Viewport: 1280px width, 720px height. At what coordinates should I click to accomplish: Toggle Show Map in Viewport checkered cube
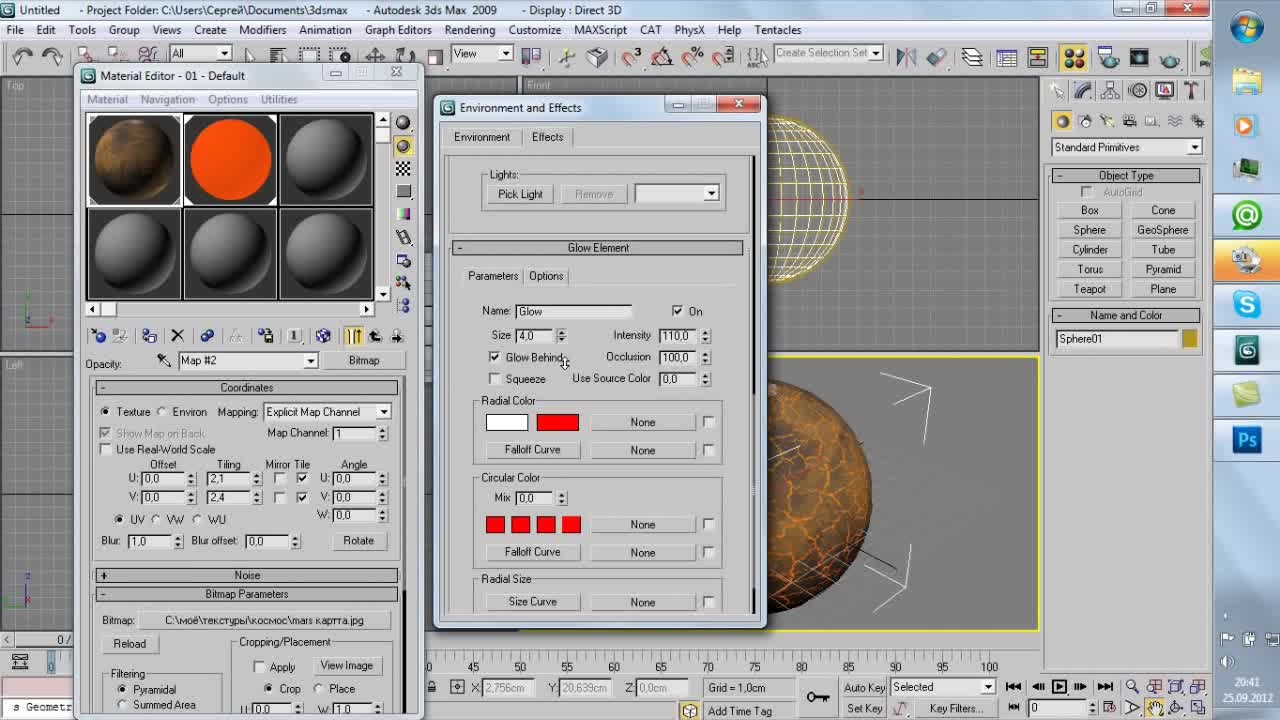click(323, 336)
